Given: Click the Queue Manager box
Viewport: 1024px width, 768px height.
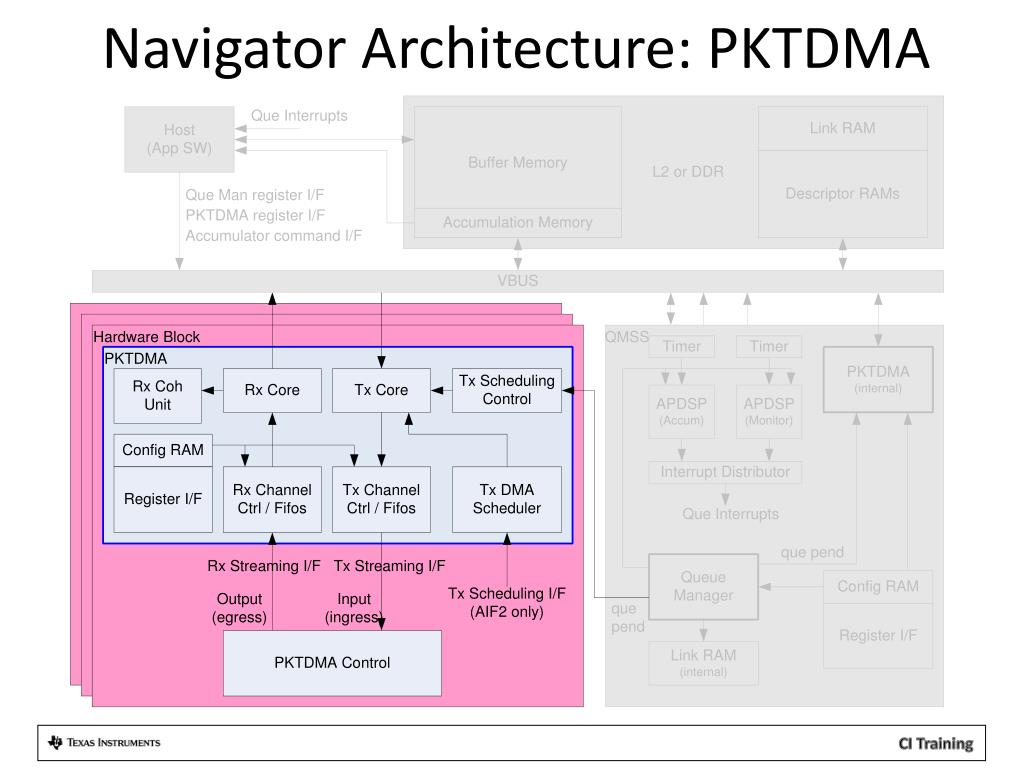Looking at the screenshot, I should [703, 586].
